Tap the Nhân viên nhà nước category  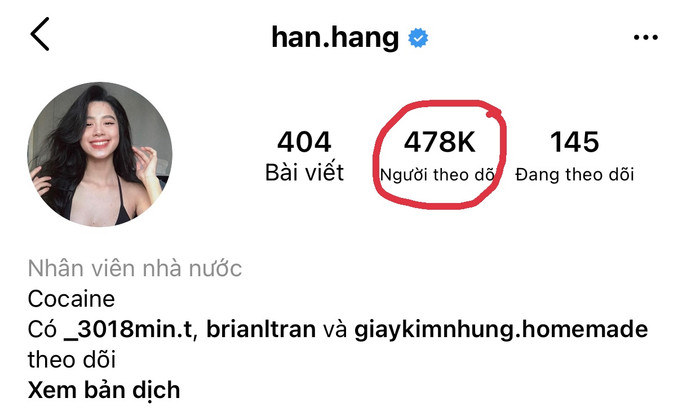[x=135, y=269]
